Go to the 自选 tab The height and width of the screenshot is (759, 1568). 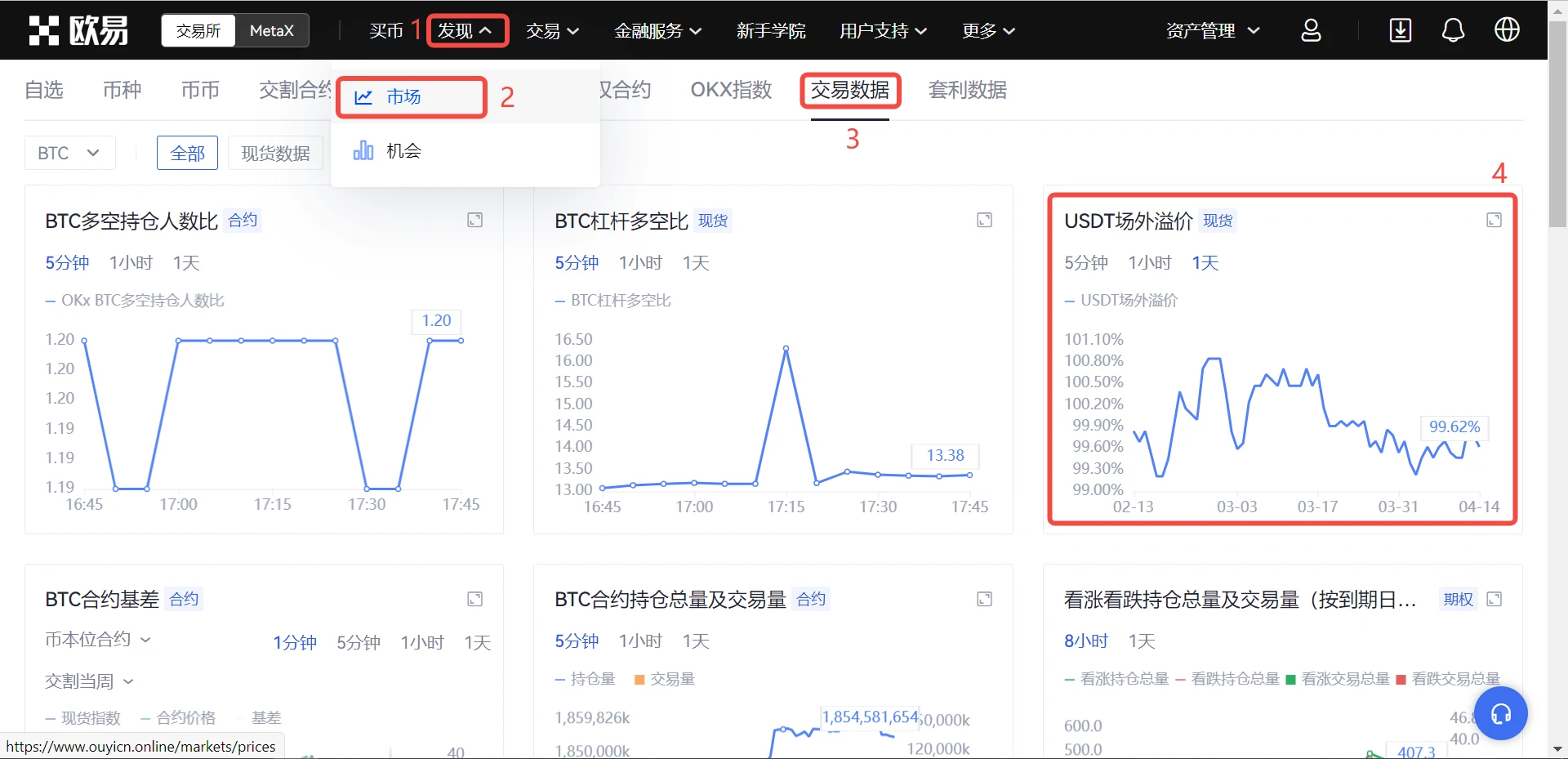click(44, 90)
